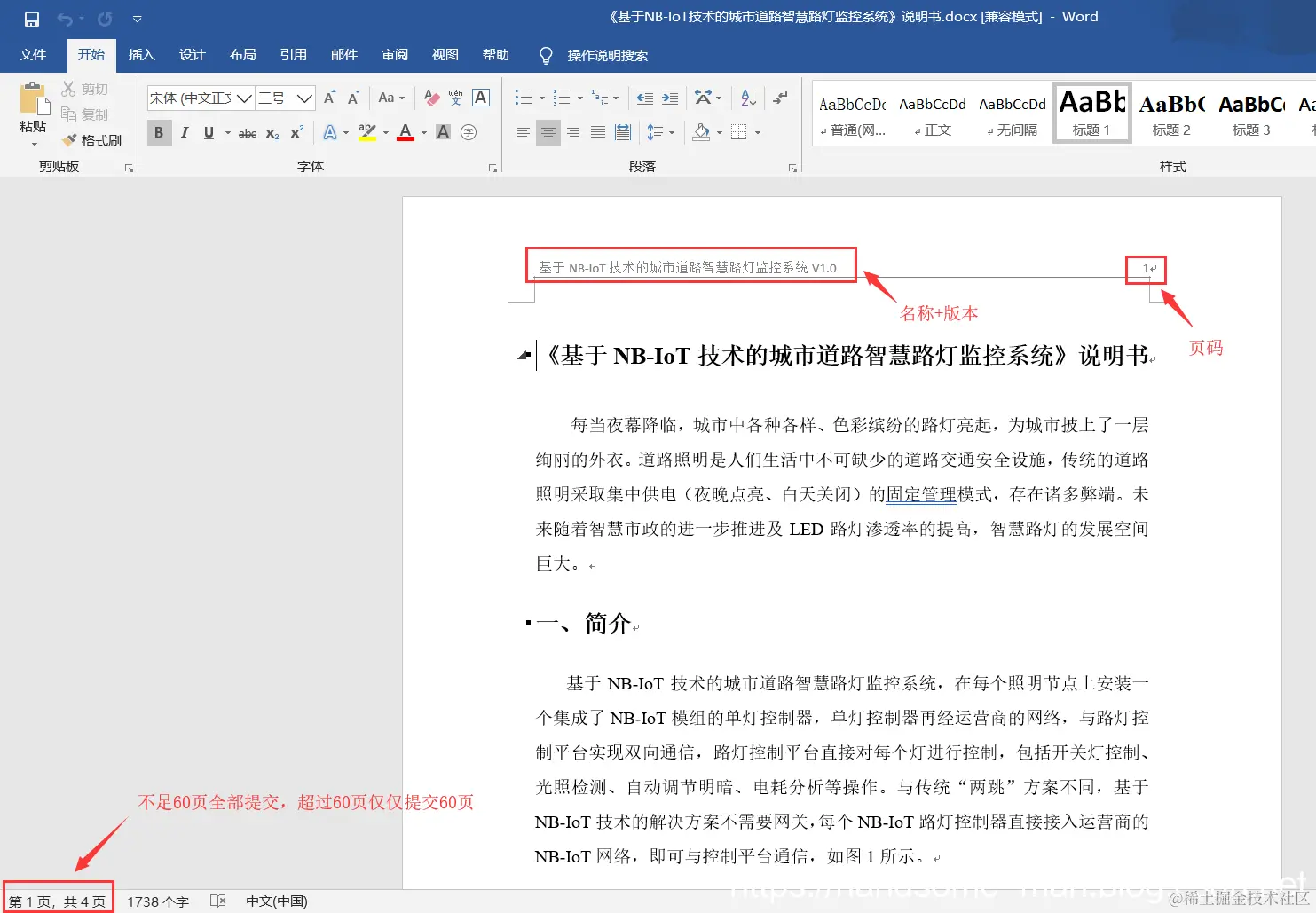This screenshot has width=1316, height=913.
Task: Click the lightbulb Tell Me icon
Action: pyautogui.click(x=546, y=55)
